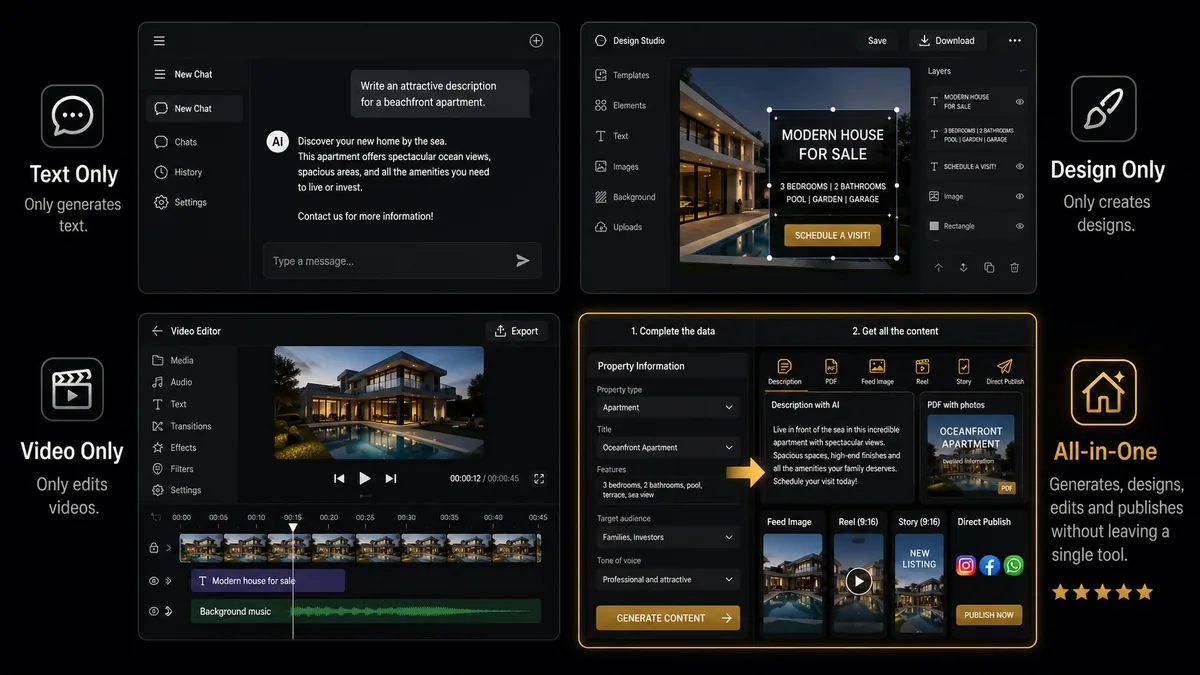Image resolution: width=1200 pixels, height=675 pixels.
Task: Click the GENERATE CONTENT button
Action: click(668, 618)
